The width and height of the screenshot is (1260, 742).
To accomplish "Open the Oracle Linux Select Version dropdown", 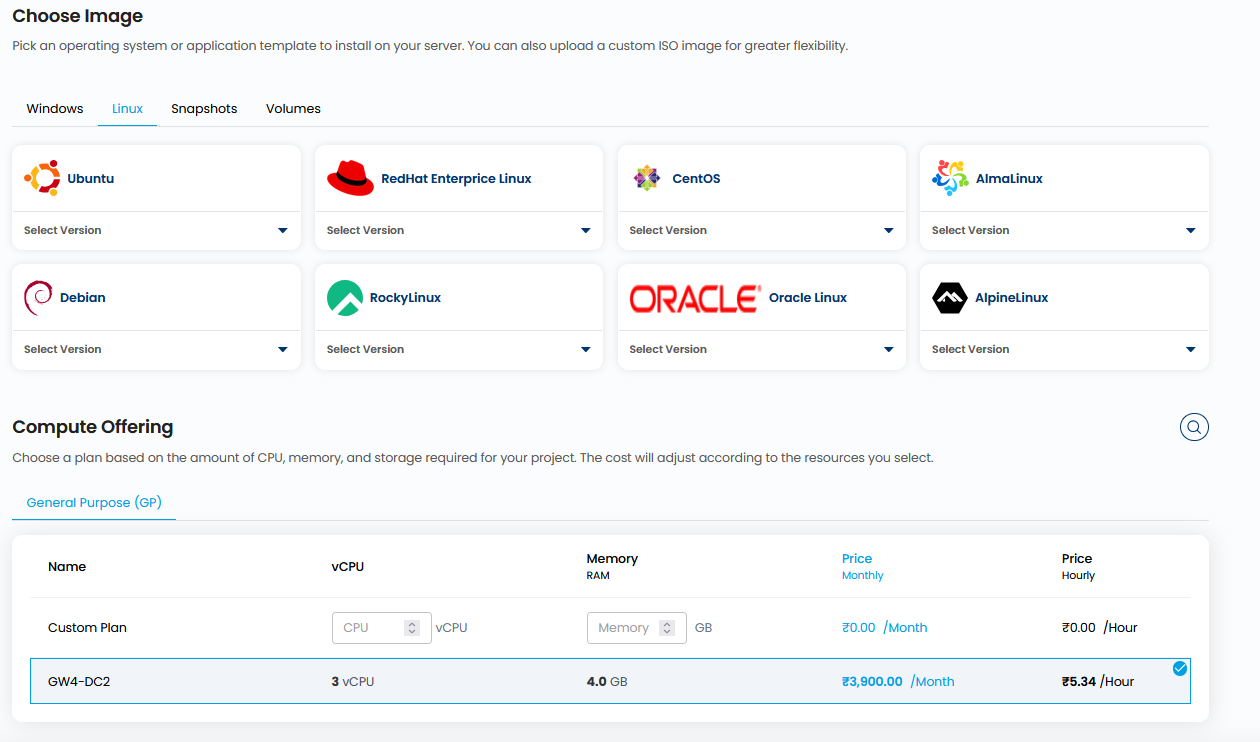I will 761,349.
